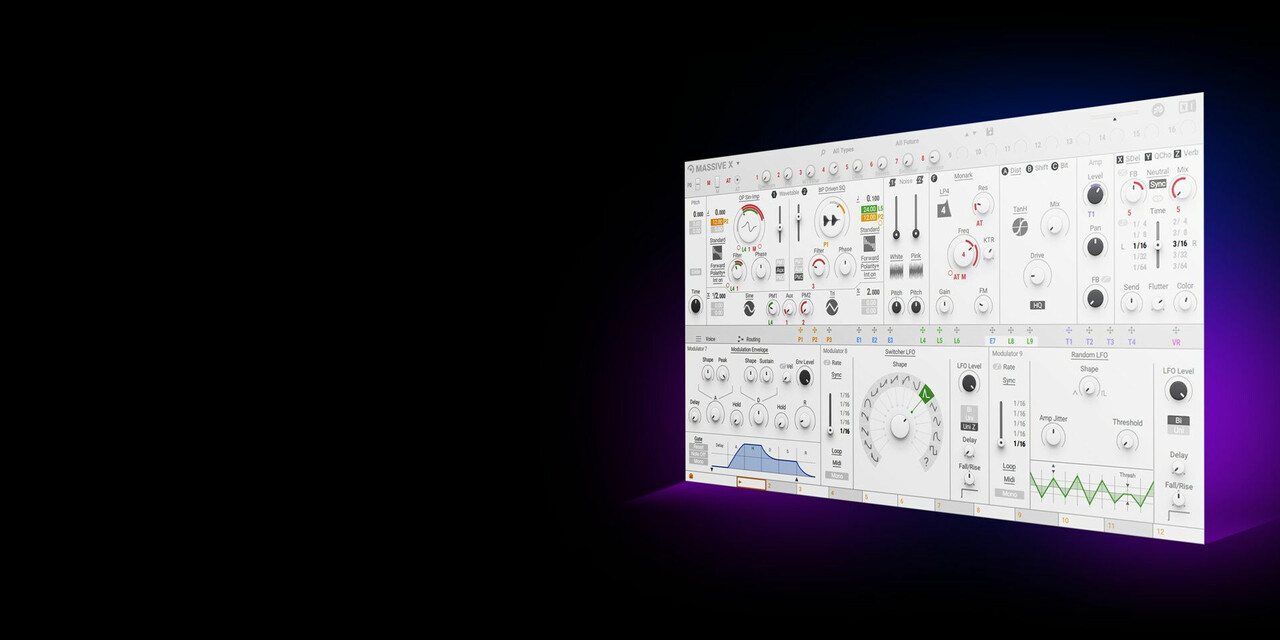Image resolution: width=1280 pixels, height=640 pixels.
Task: Click the move handle above T4
Action: pos(1132,330)
